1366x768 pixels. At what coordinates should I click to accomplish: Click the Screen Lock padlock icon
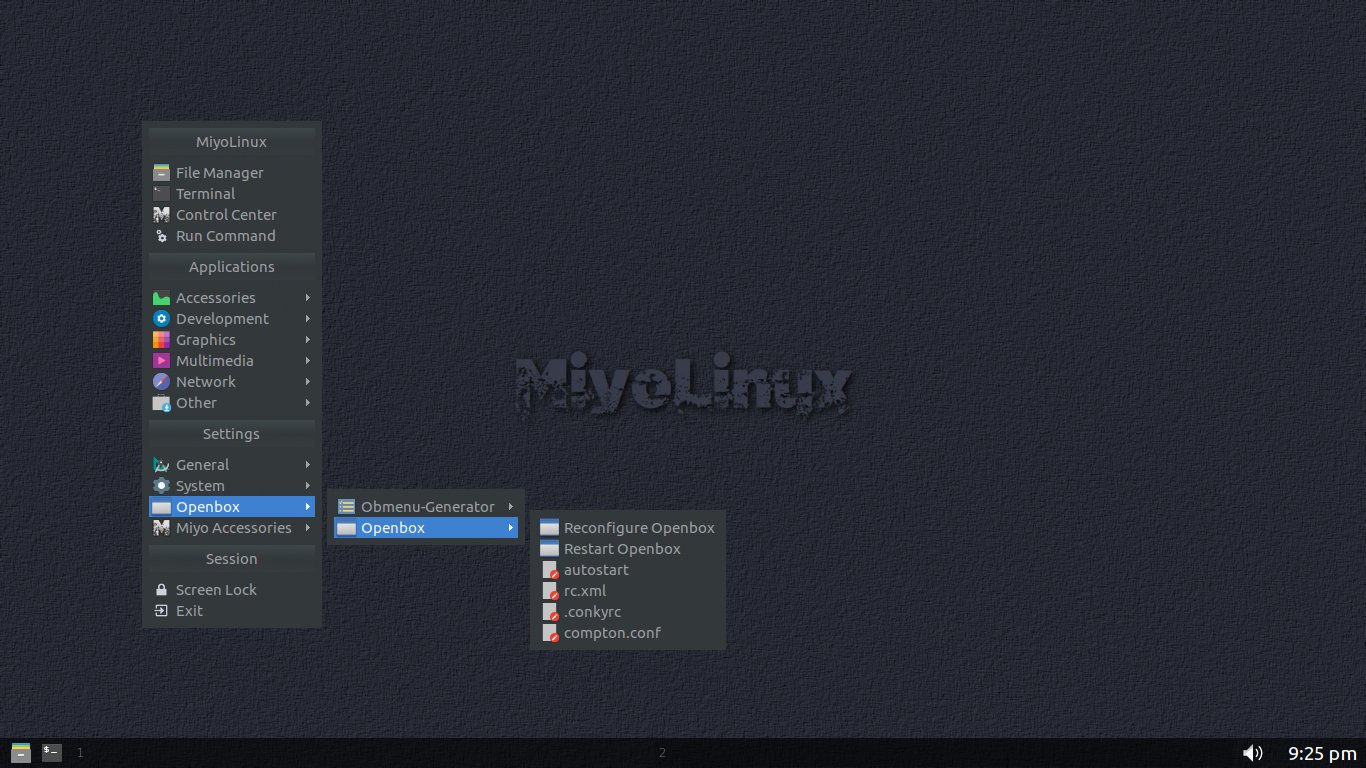161,589
